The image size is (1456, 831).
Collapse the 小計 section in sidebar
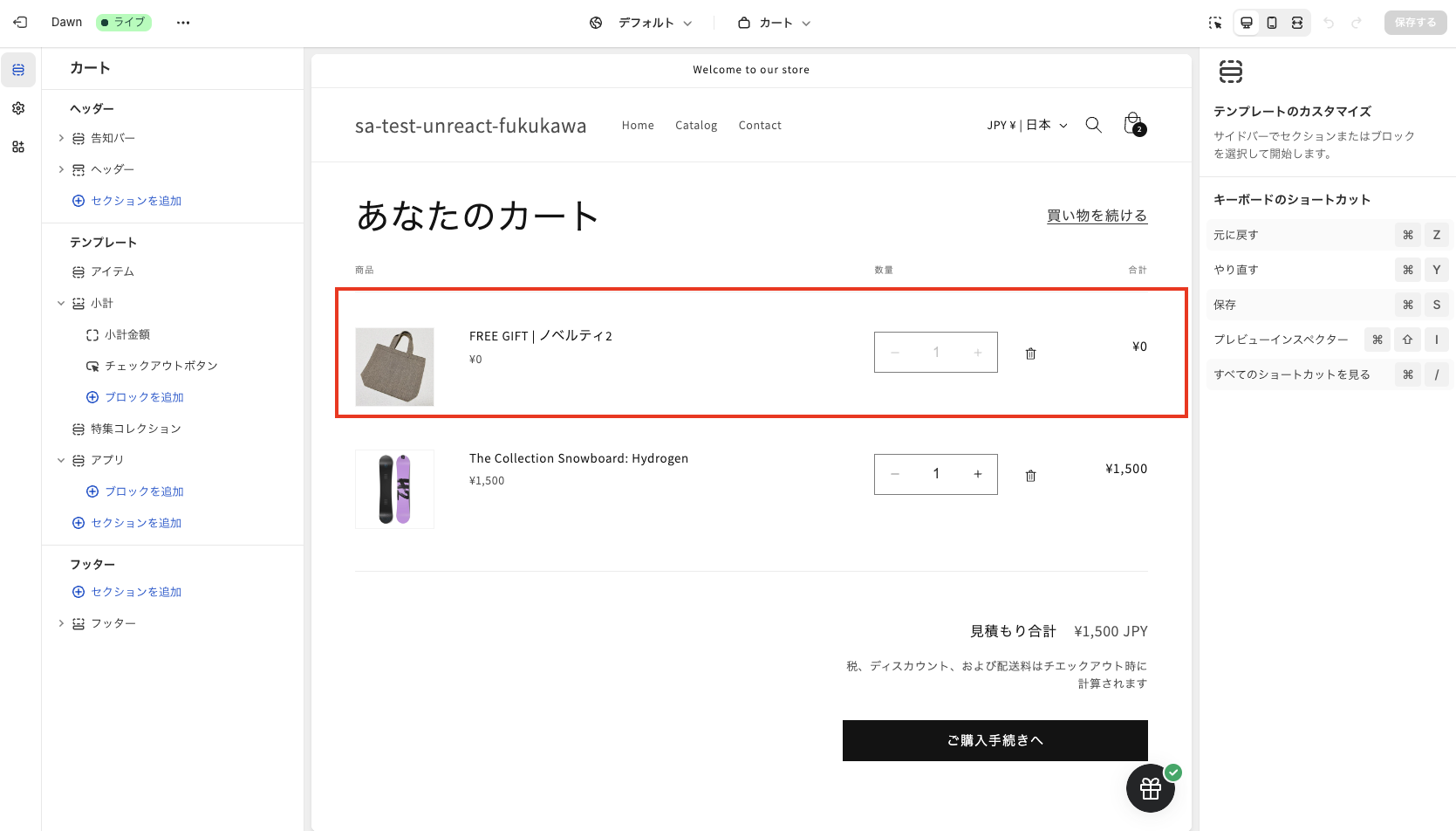[60, 303]
